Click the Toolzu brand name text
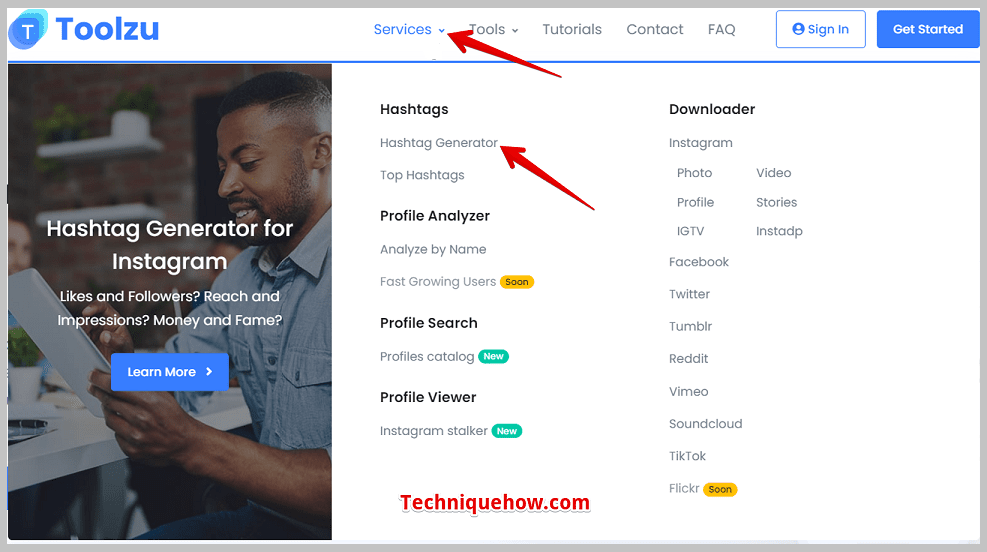987x552 pixels. [x=108, y=29]
